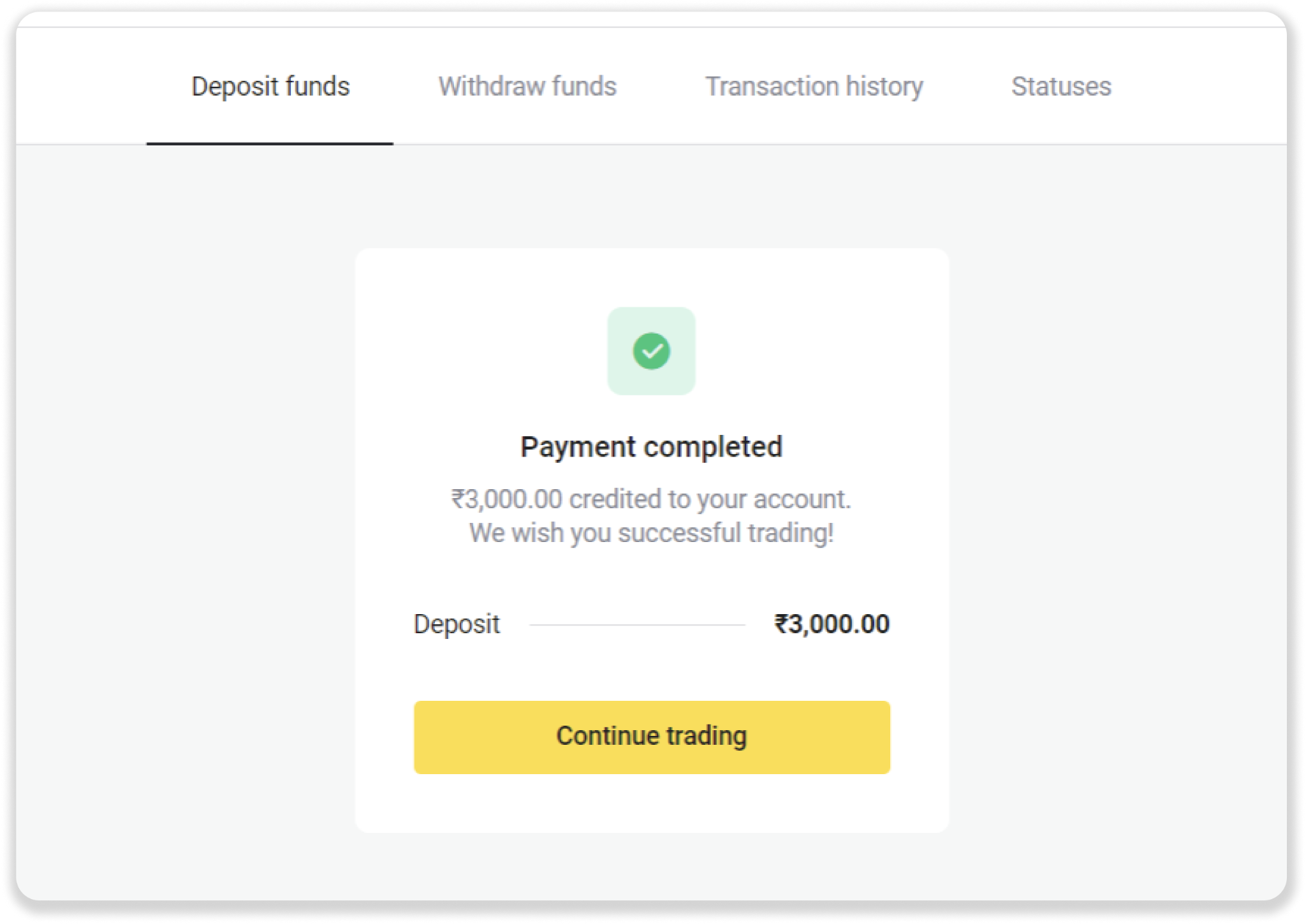The width and height of the screenshot is (1306, 924).
Task: Click the green checkmark success icon
Action: coord(651,351)
